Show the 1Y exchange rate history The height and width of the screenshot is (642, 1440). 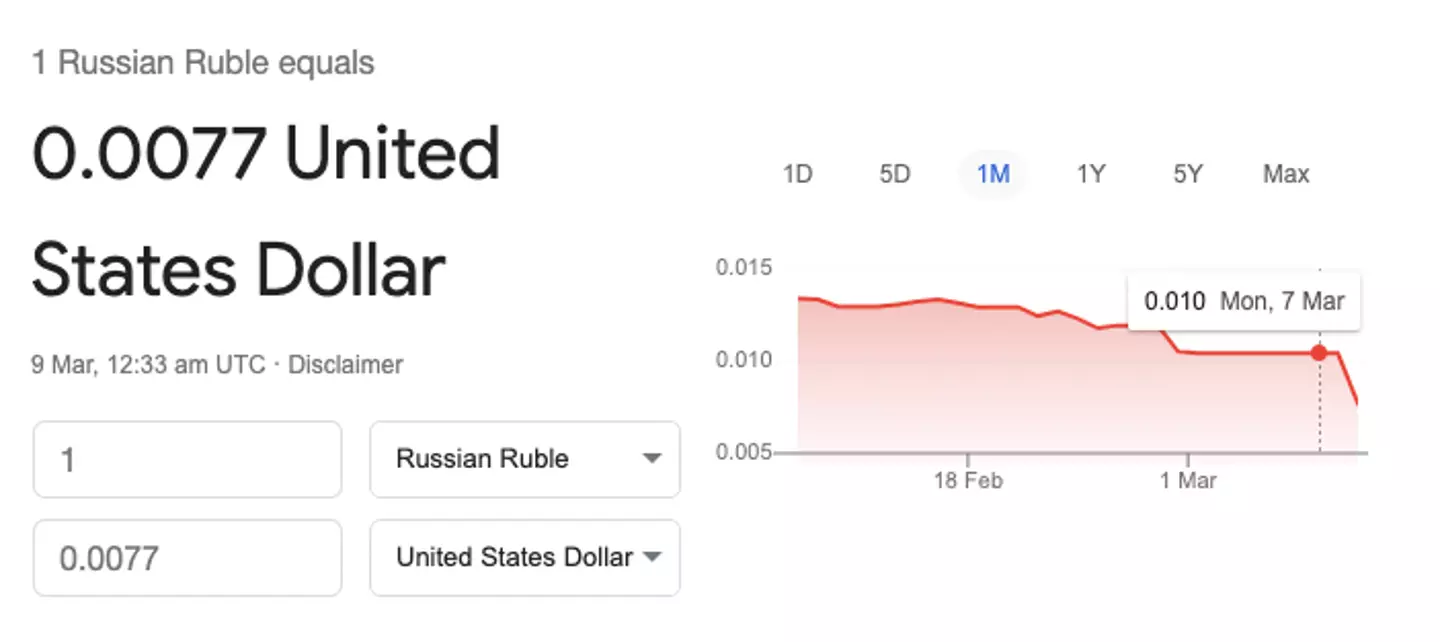coord(1090,174)
